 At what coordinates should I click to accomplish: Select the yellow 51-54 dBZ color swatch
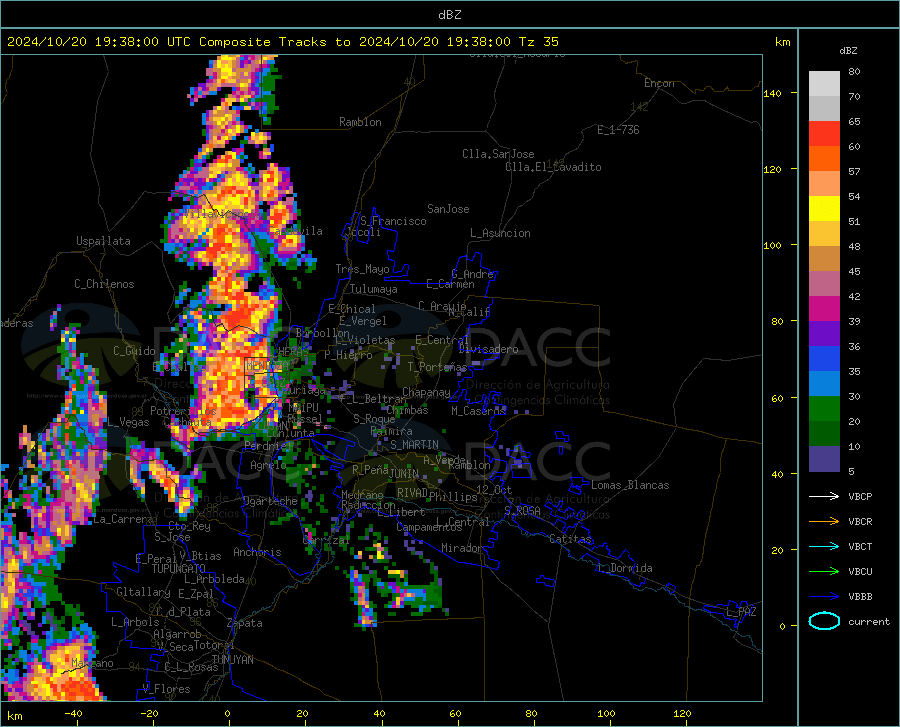point(824,209)
